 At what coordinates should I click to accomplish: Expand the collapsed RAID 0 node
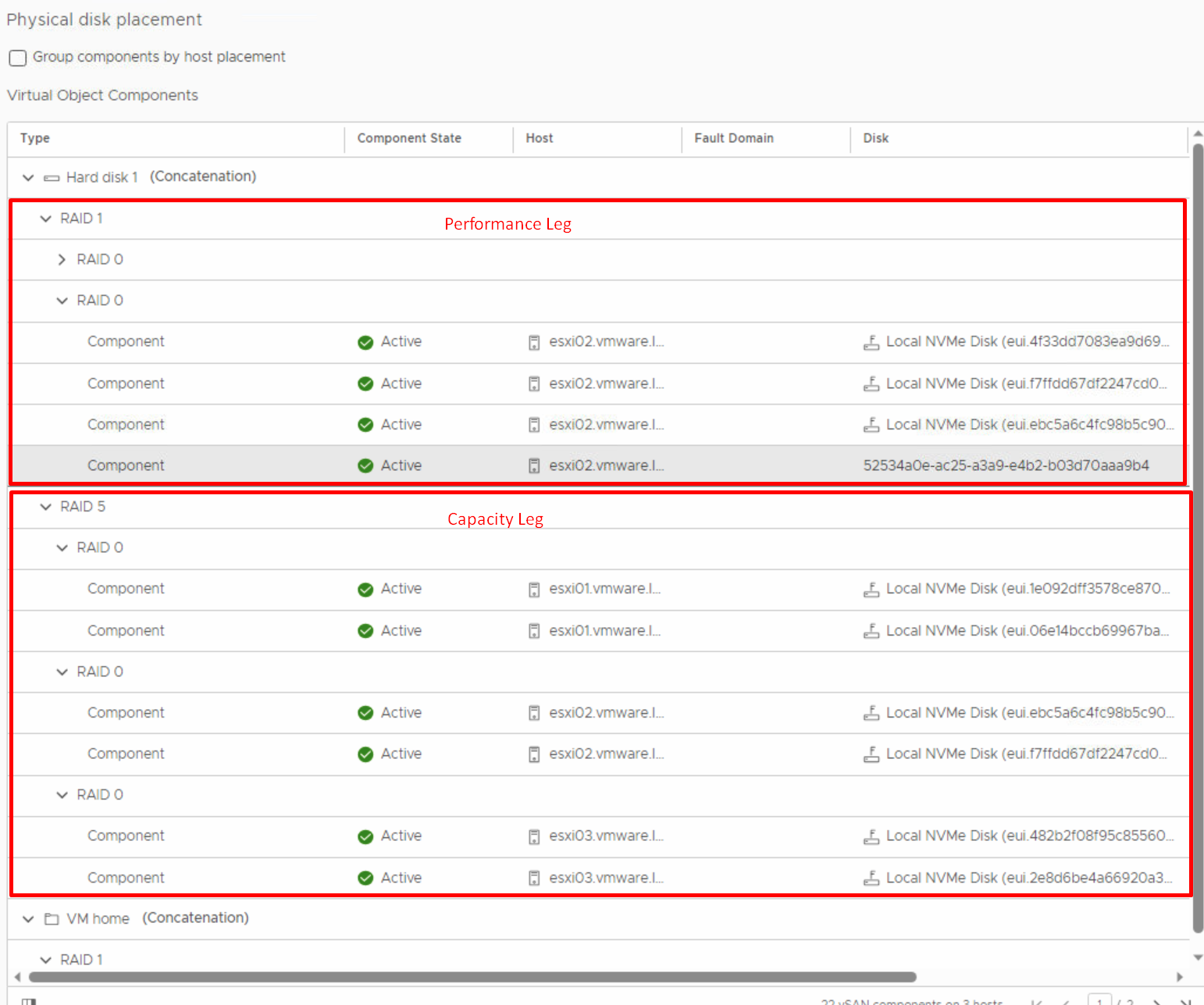click(x=62, y=259)
